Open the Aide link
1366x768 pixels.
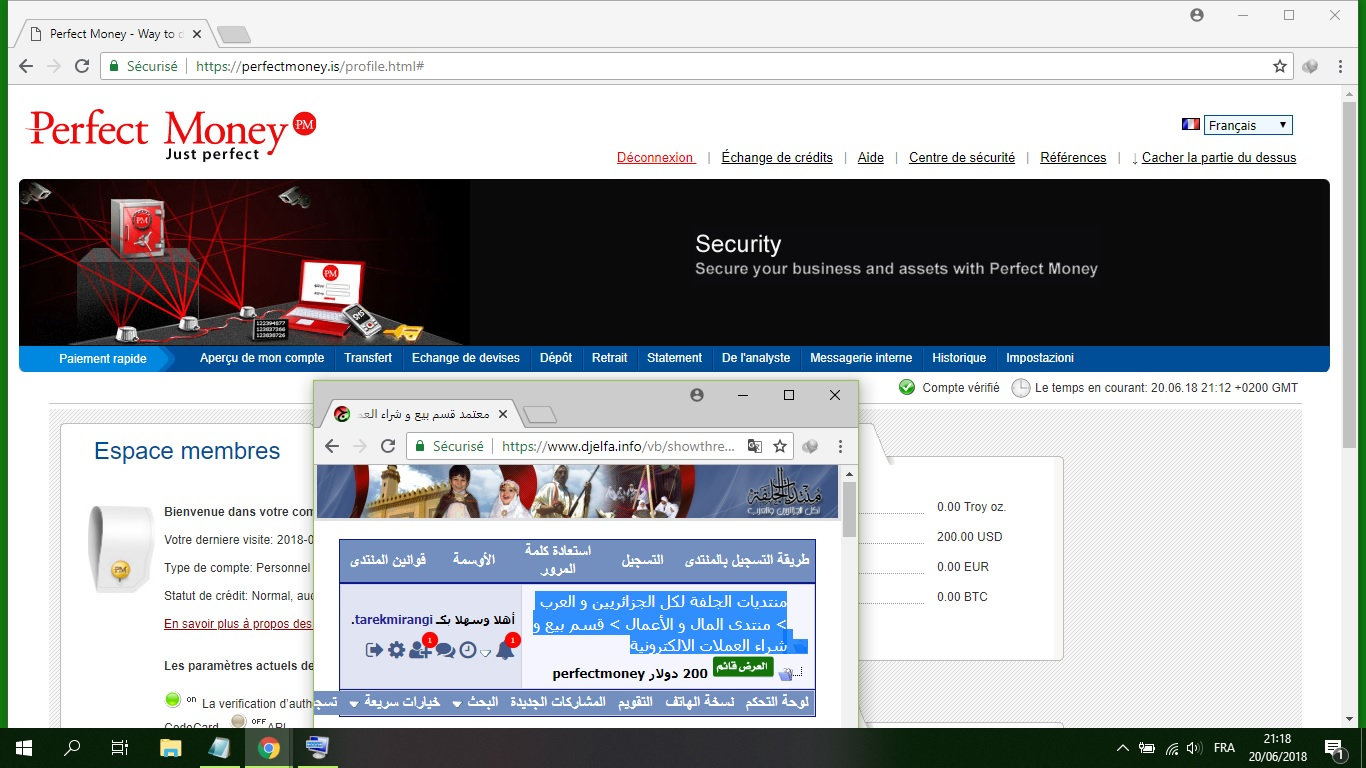pyautogui.click(x=871, y=158)
